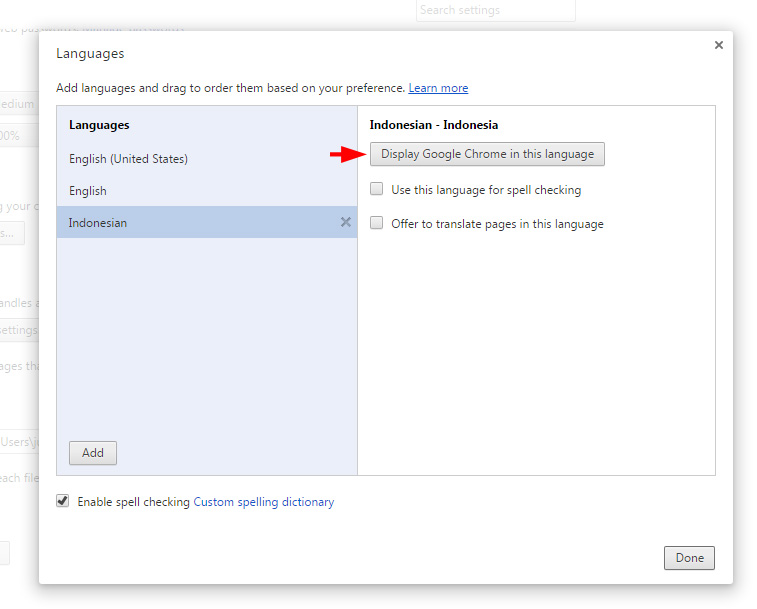Close the Languages dialog with the X

point(719,45)
